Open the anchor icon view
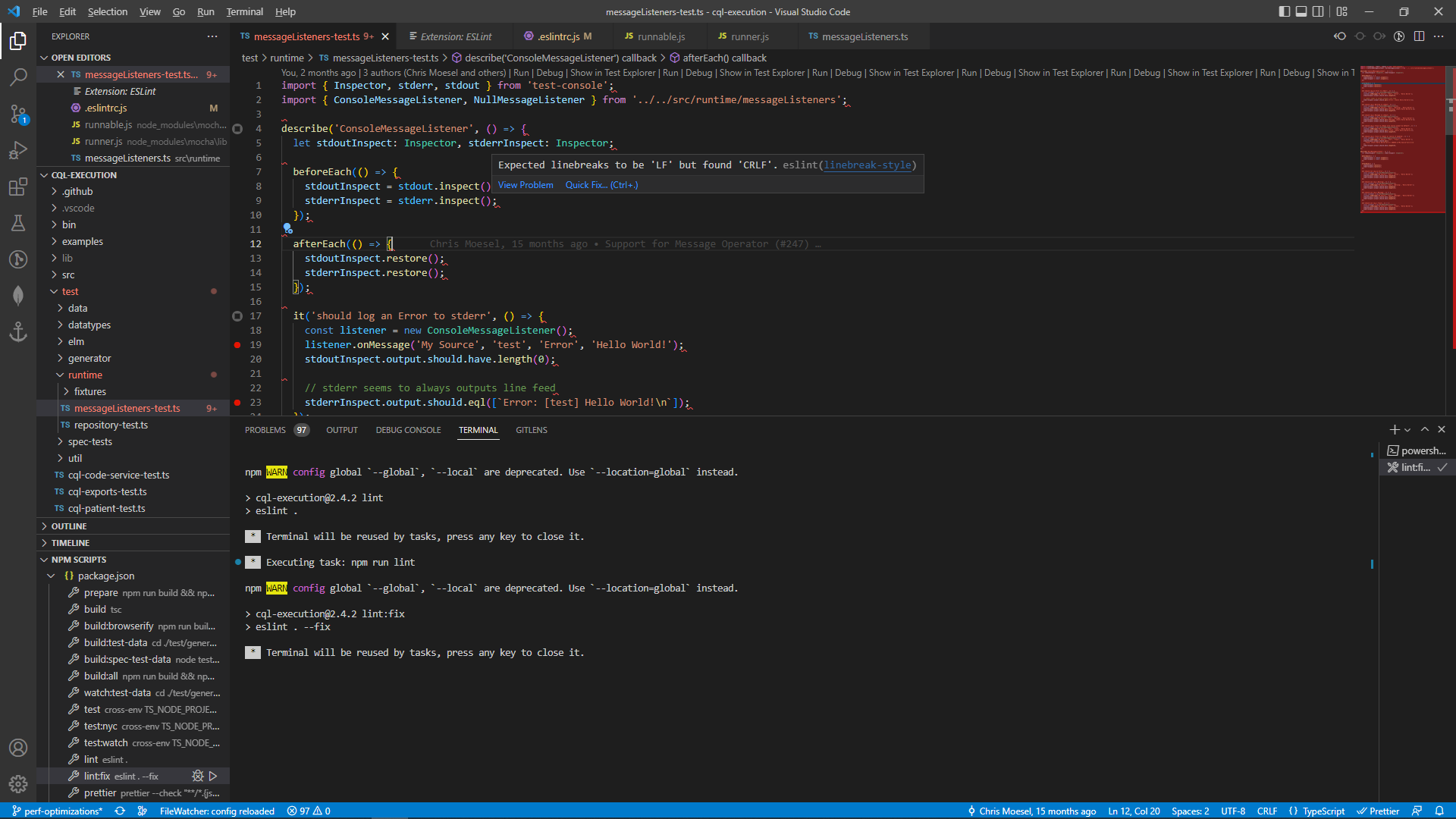Screen dimensions: 1456x819 pyautogui.click(x=18, y=332)
